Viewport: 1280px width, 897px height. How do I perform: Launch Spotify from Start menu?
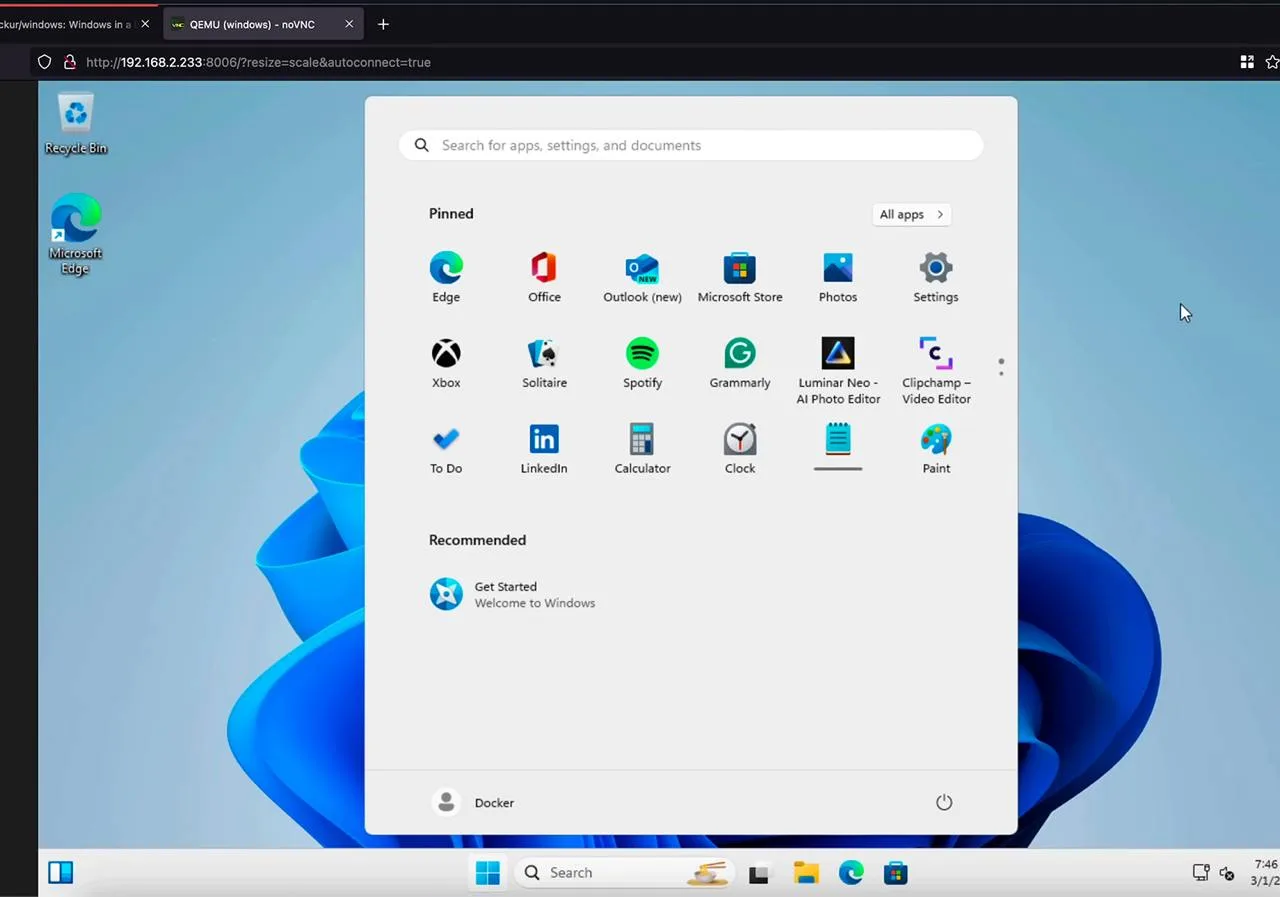(x=642, y=363)
